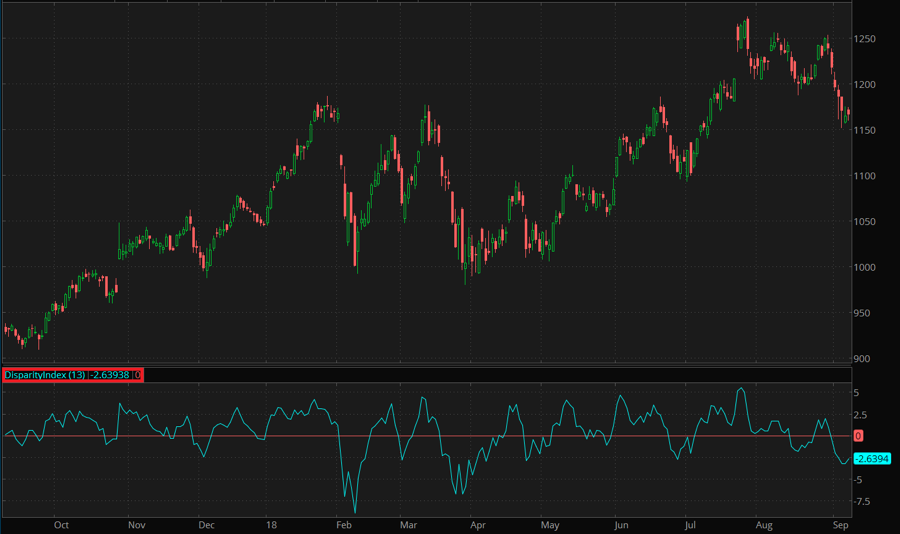Click the red 0 value in study header
This screenshot has width=900, height=534.
[x=138, y=375]
